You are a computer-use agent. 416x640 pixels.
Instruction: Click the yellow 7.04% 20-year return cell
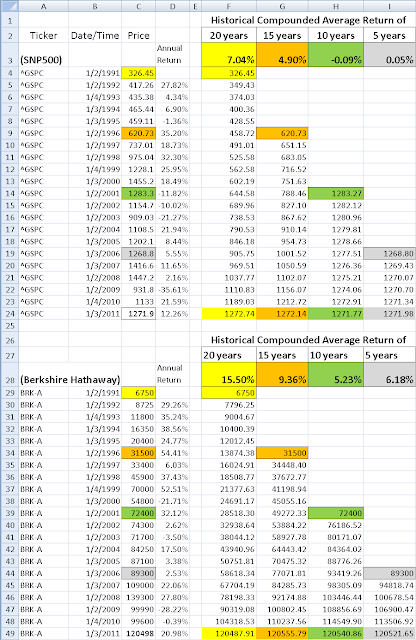(x=229, y=55)
